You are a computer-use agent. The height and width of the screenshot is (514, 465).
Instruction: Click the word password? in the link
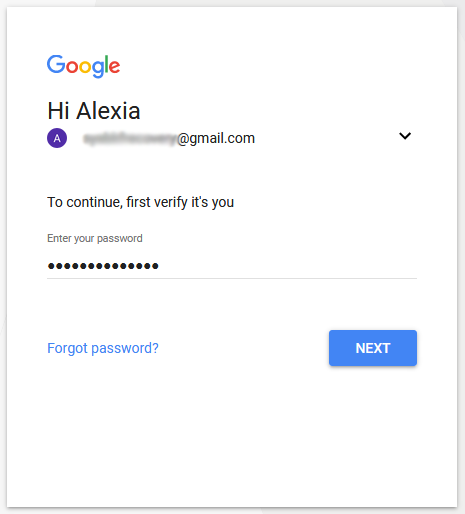point(125,348)
